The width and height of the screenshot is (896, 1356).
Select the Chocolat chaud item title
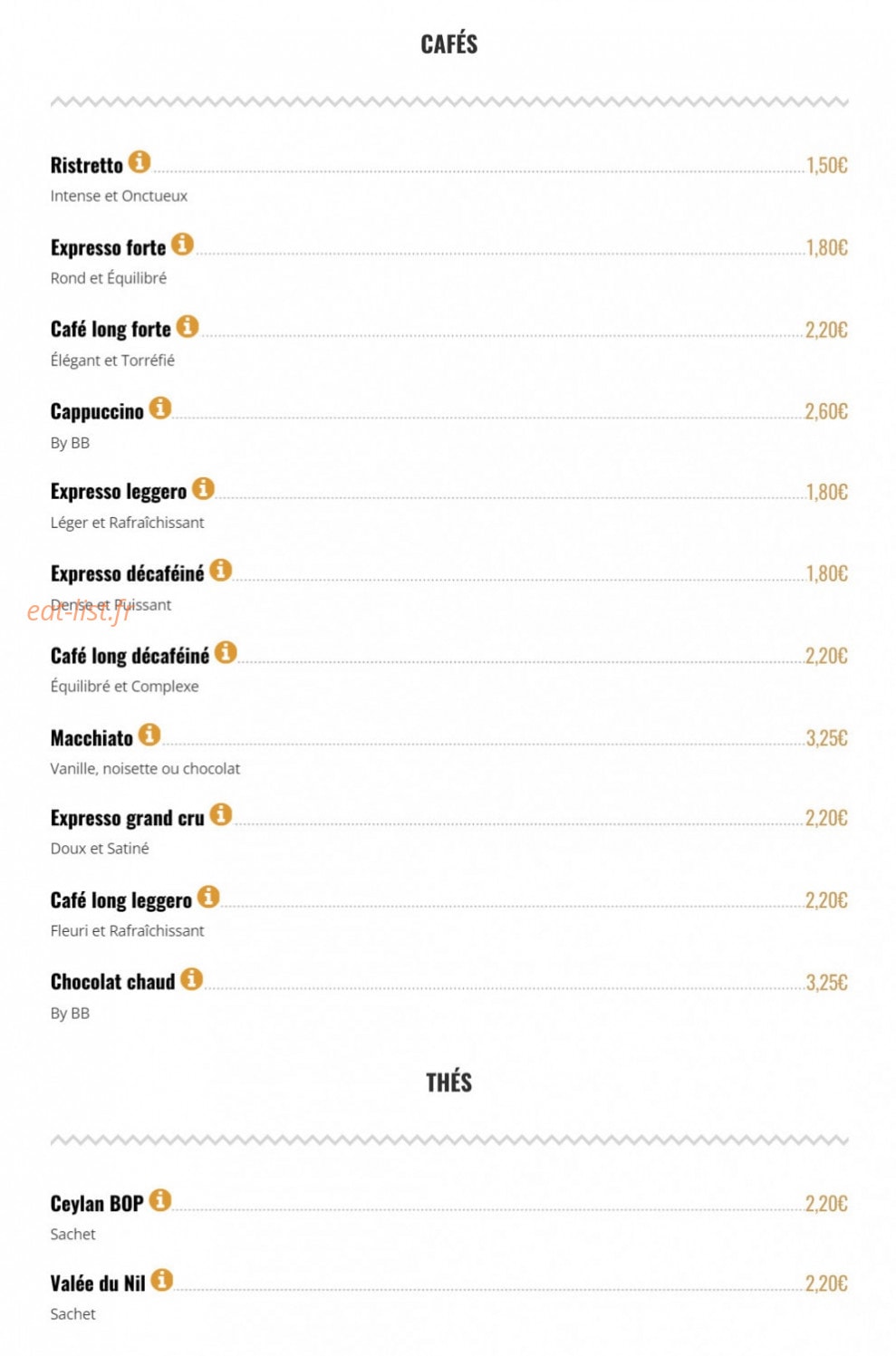coord(112,983)
